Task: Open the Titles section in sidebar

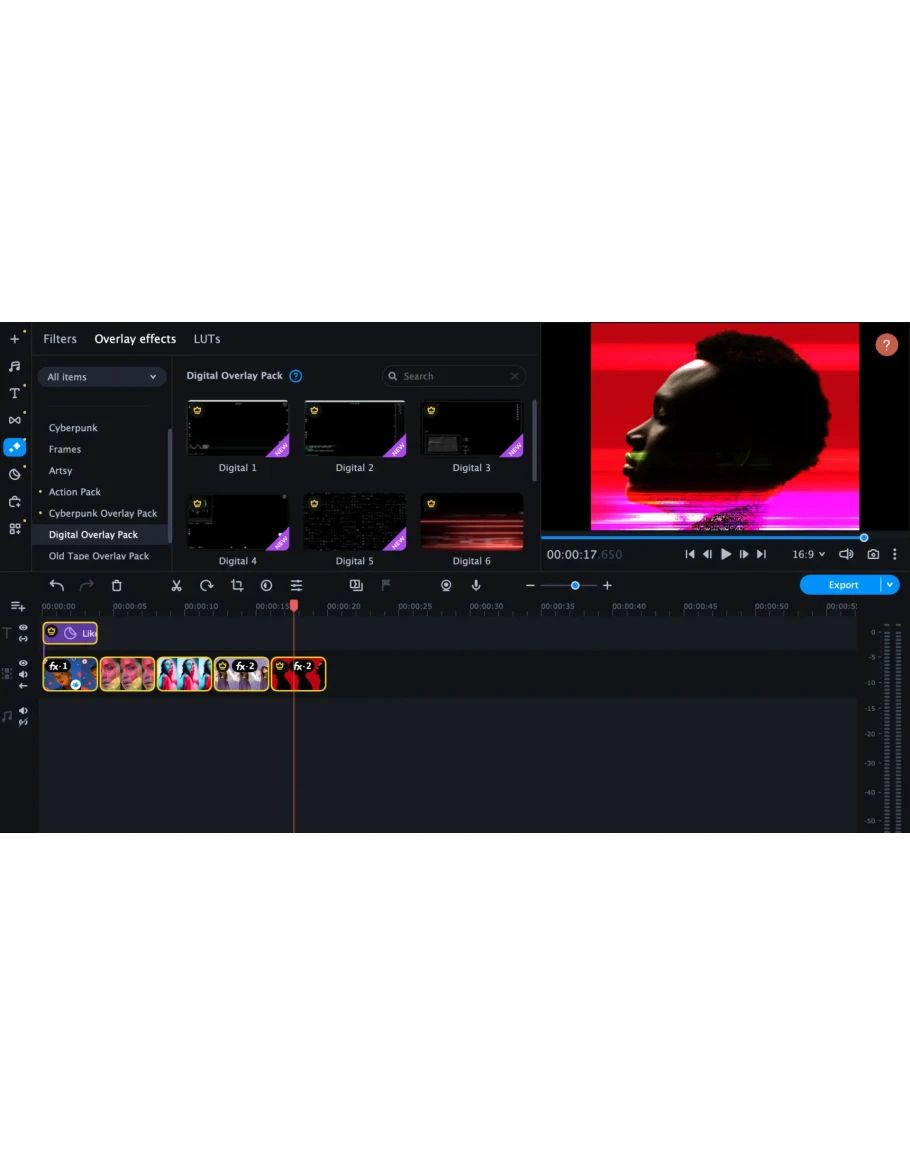Action: 14,393
